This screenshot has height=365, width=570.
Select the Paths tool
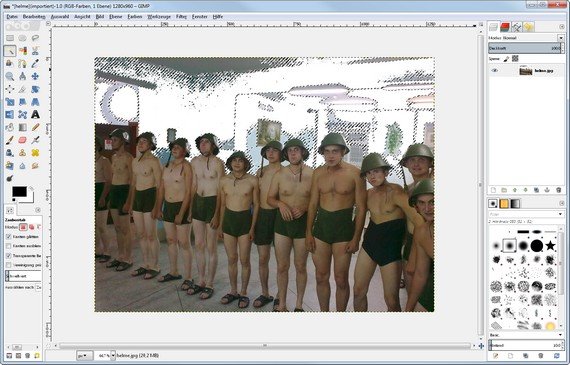tap(23, 64)
